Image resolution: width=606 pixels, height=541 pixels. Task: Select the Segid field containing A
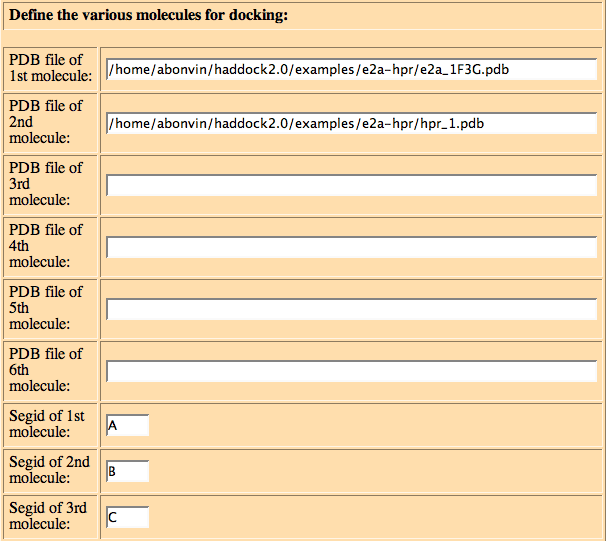128,425
